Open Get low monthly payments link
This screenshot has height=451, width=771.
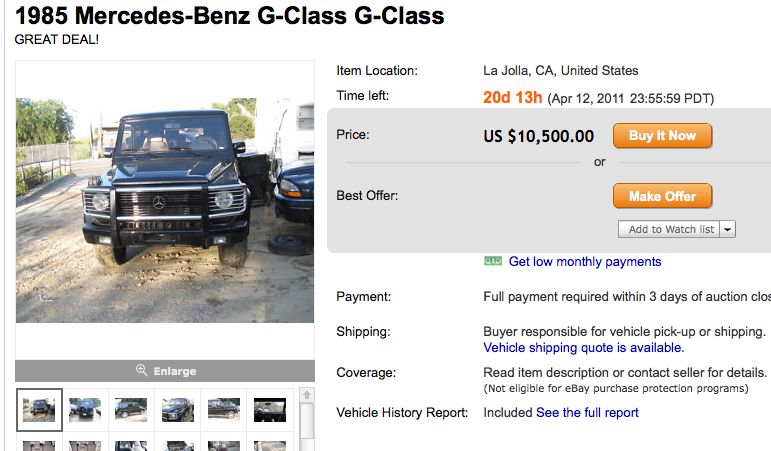click(x=585, y=261)
